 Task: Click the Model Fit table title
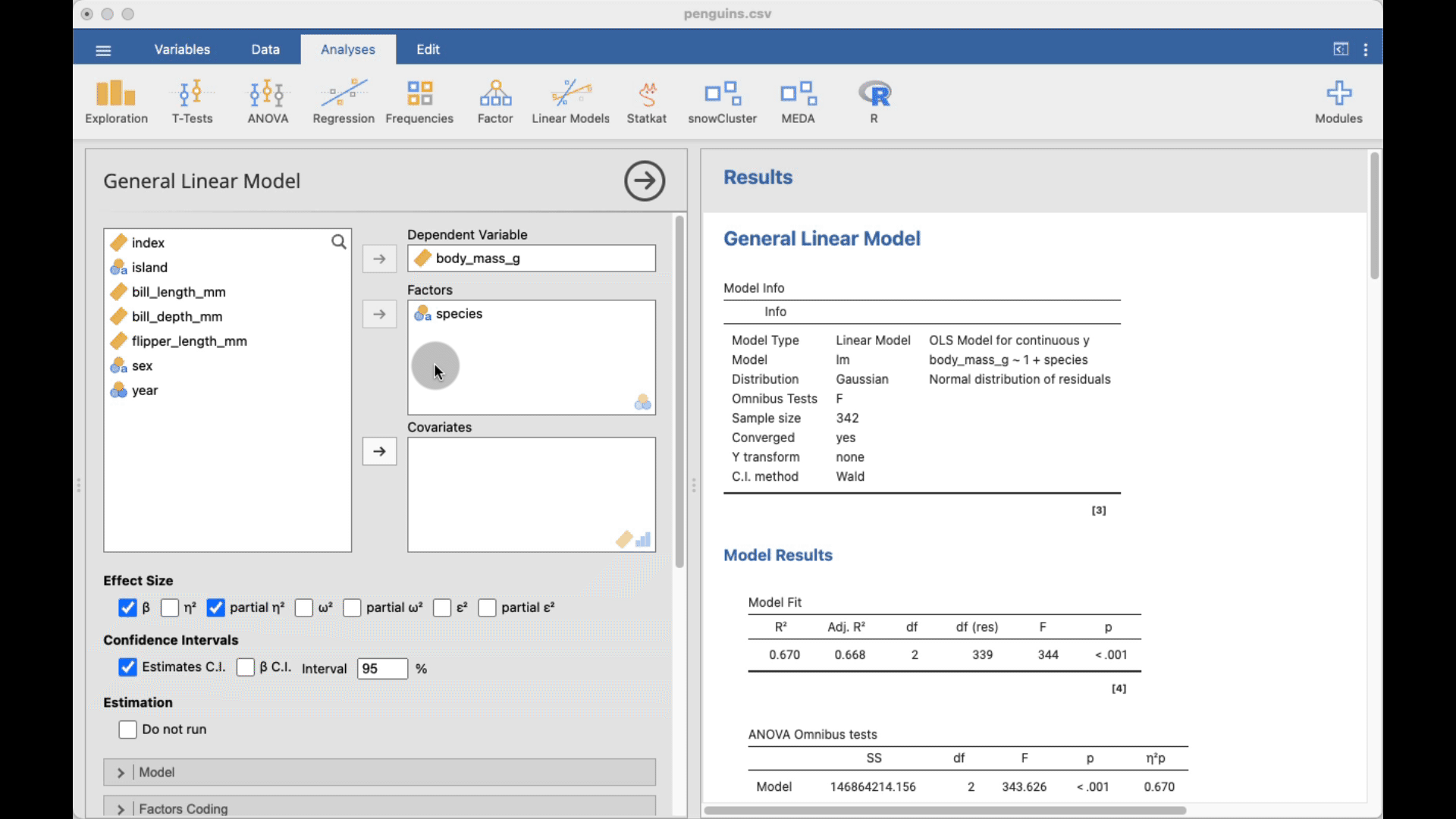(x=774, y=602)
